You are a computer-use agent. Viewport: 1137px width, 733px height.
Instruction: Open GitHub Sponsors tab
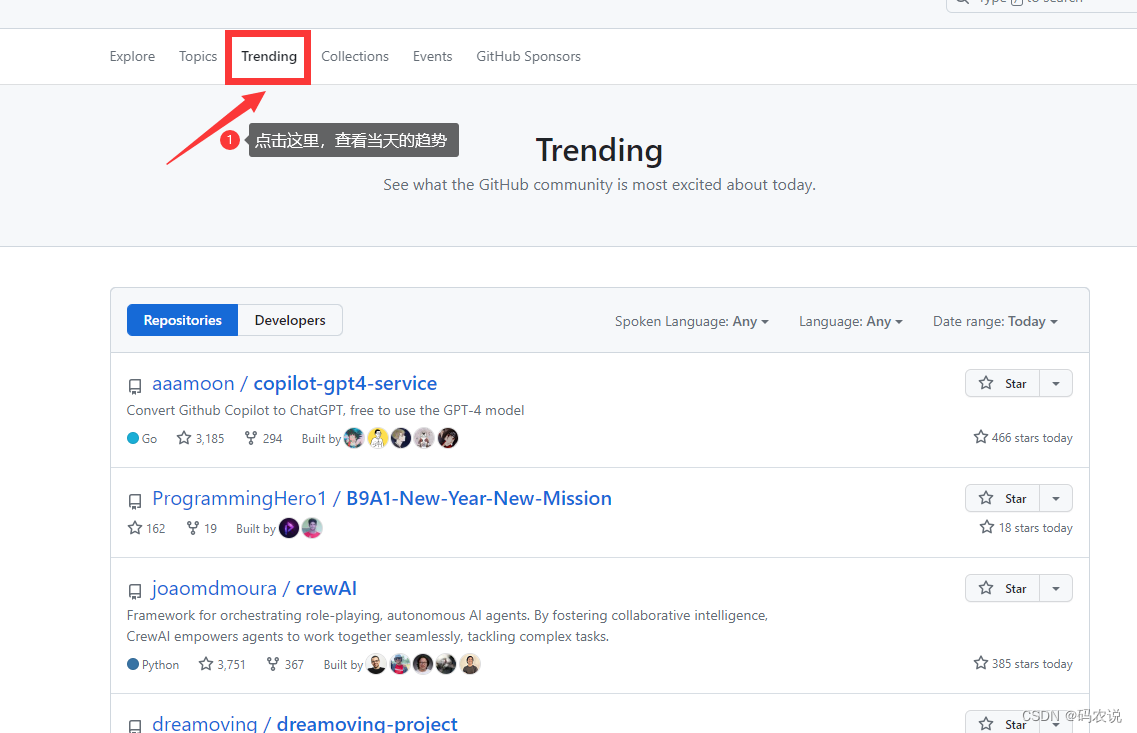click(529, 57)
